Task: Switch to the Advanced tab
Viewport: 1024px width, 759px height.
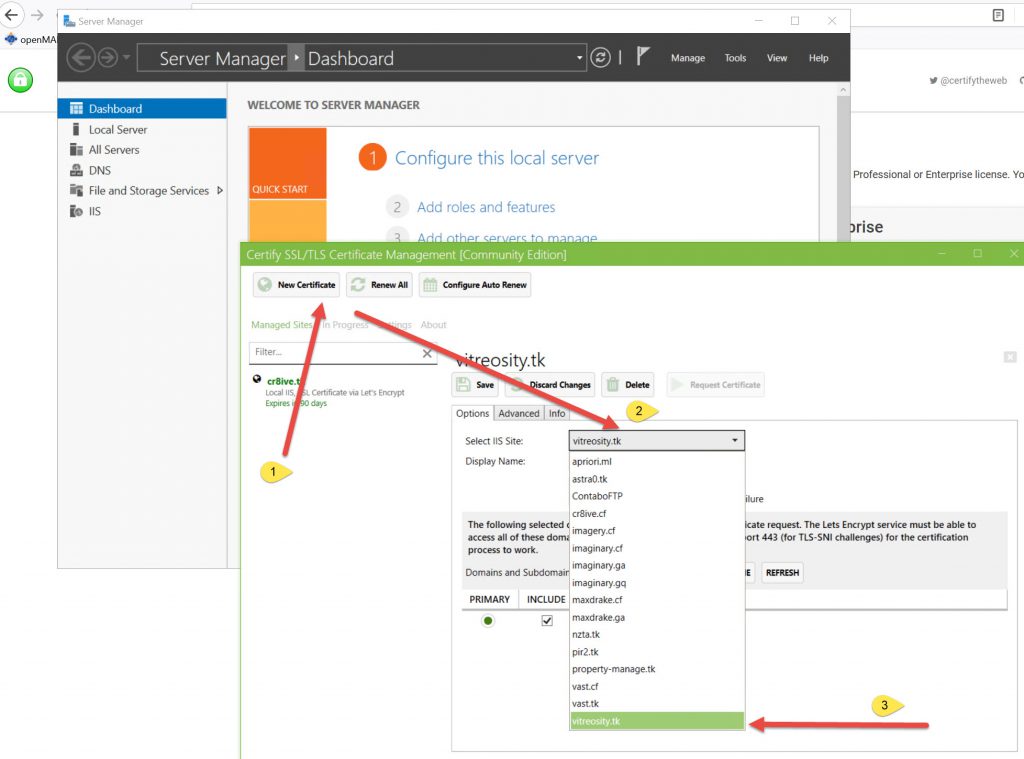Action: click(519, 413)
